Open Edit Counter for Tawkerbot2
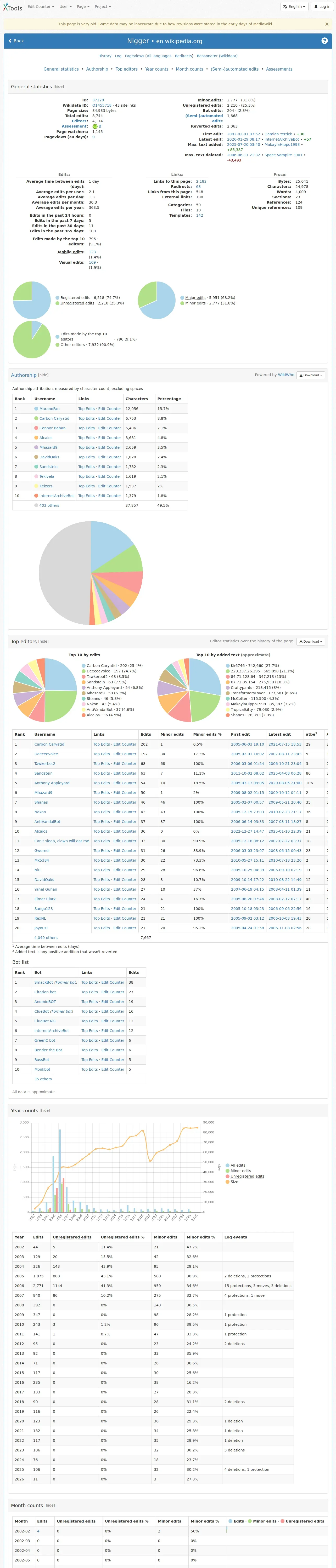The width and height of the screenshot is (336, 1568). pyautogui.click(x=125, y=763)
